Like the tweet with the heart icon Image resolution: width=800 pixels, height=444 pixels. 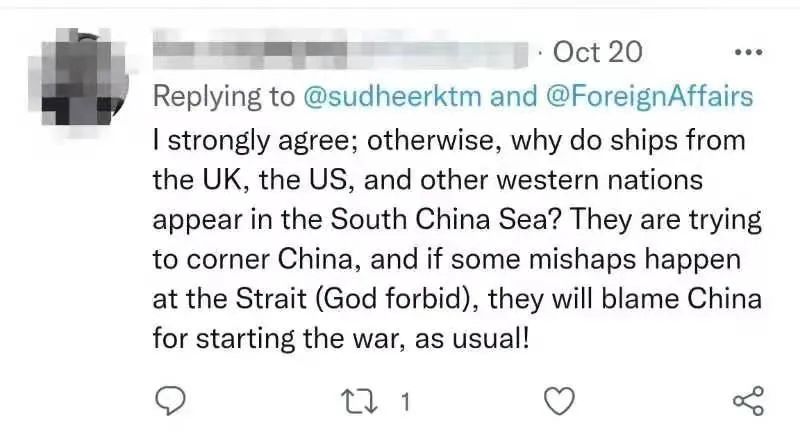[559, 401]
